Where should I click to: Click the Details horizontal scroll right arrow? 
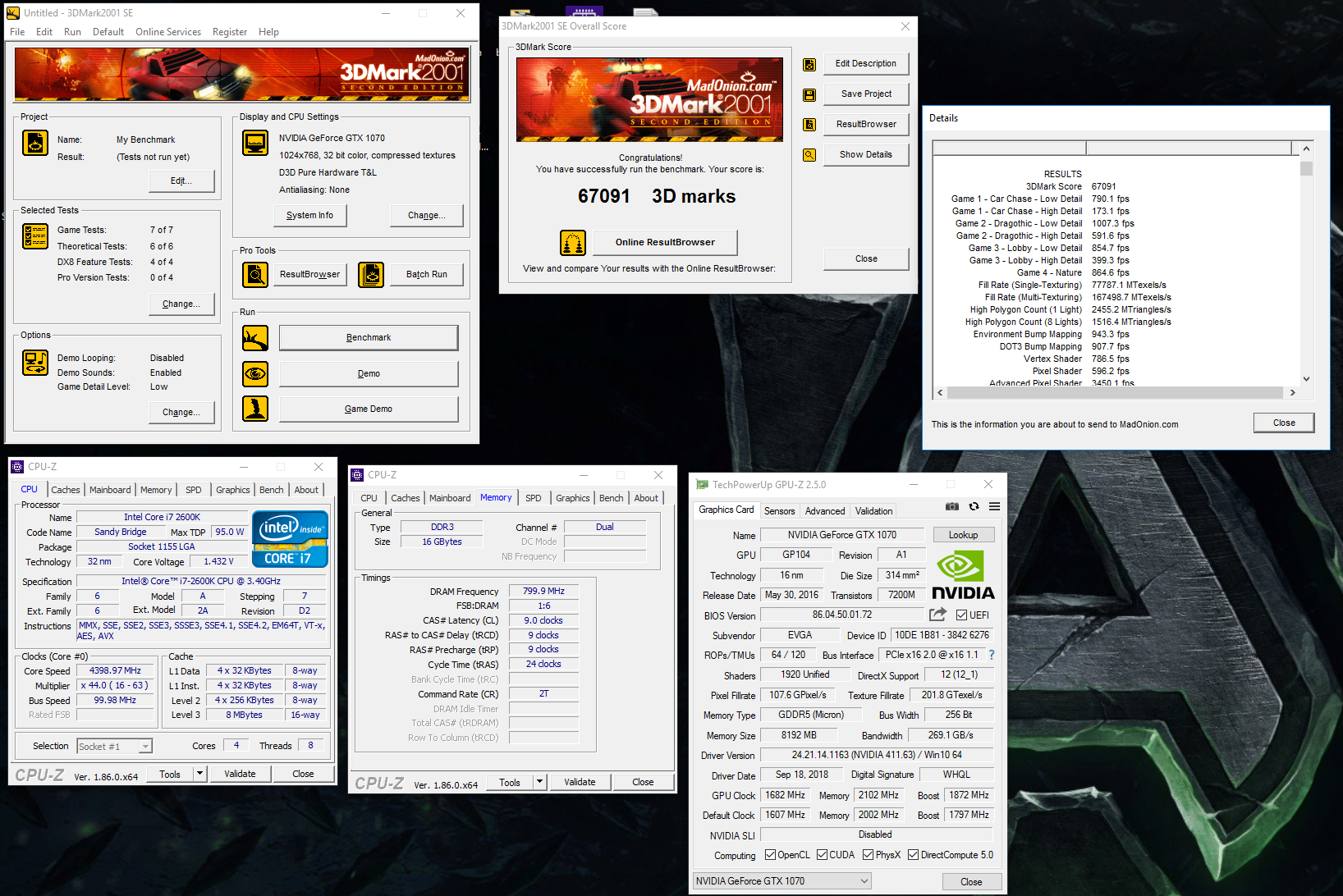pyautogui.click(x=1293, y=392)
